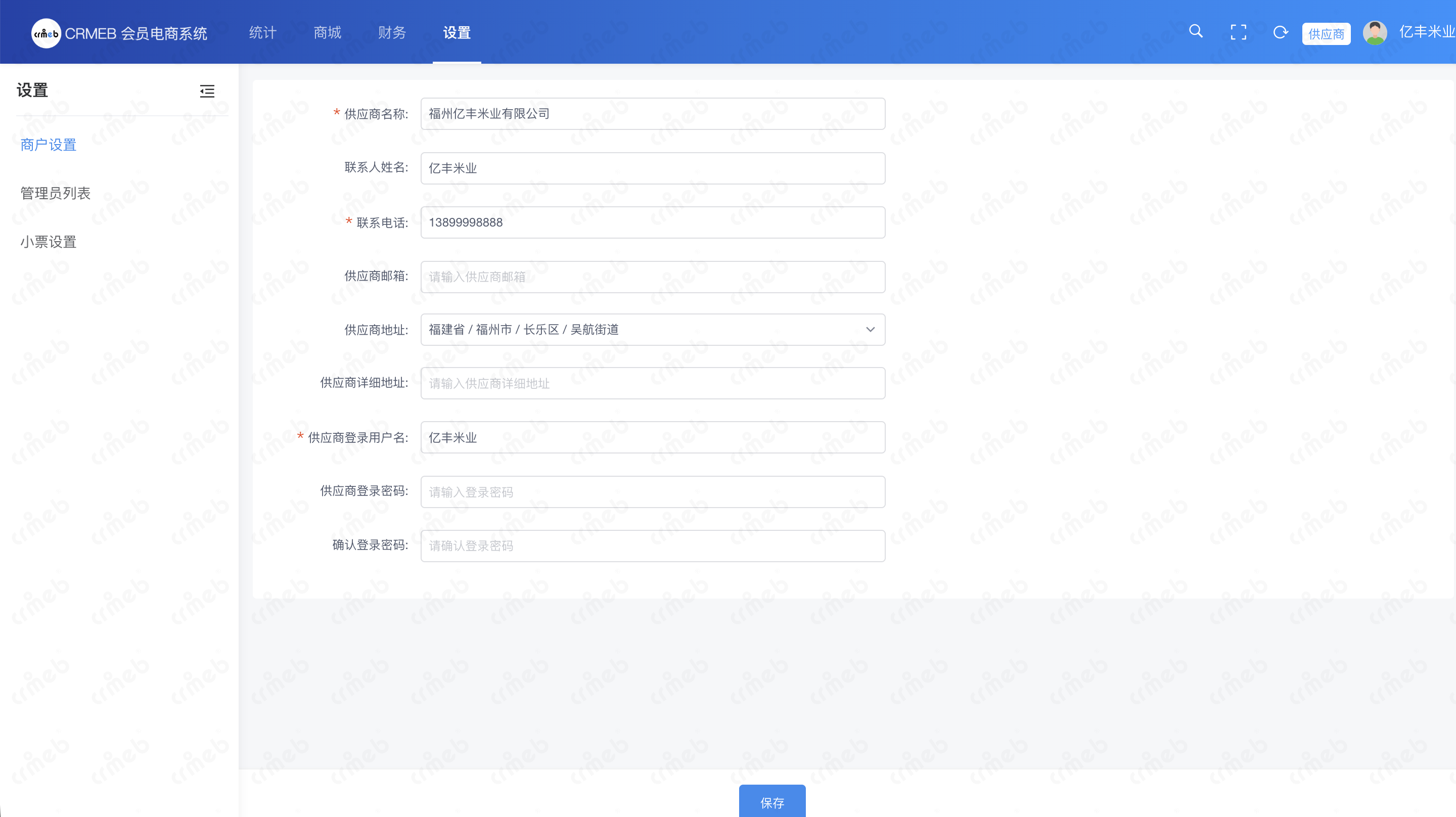Click the refresh page icon
Image resolution: width=1456 pixels, height=817 pixels.
point(1280,32)
